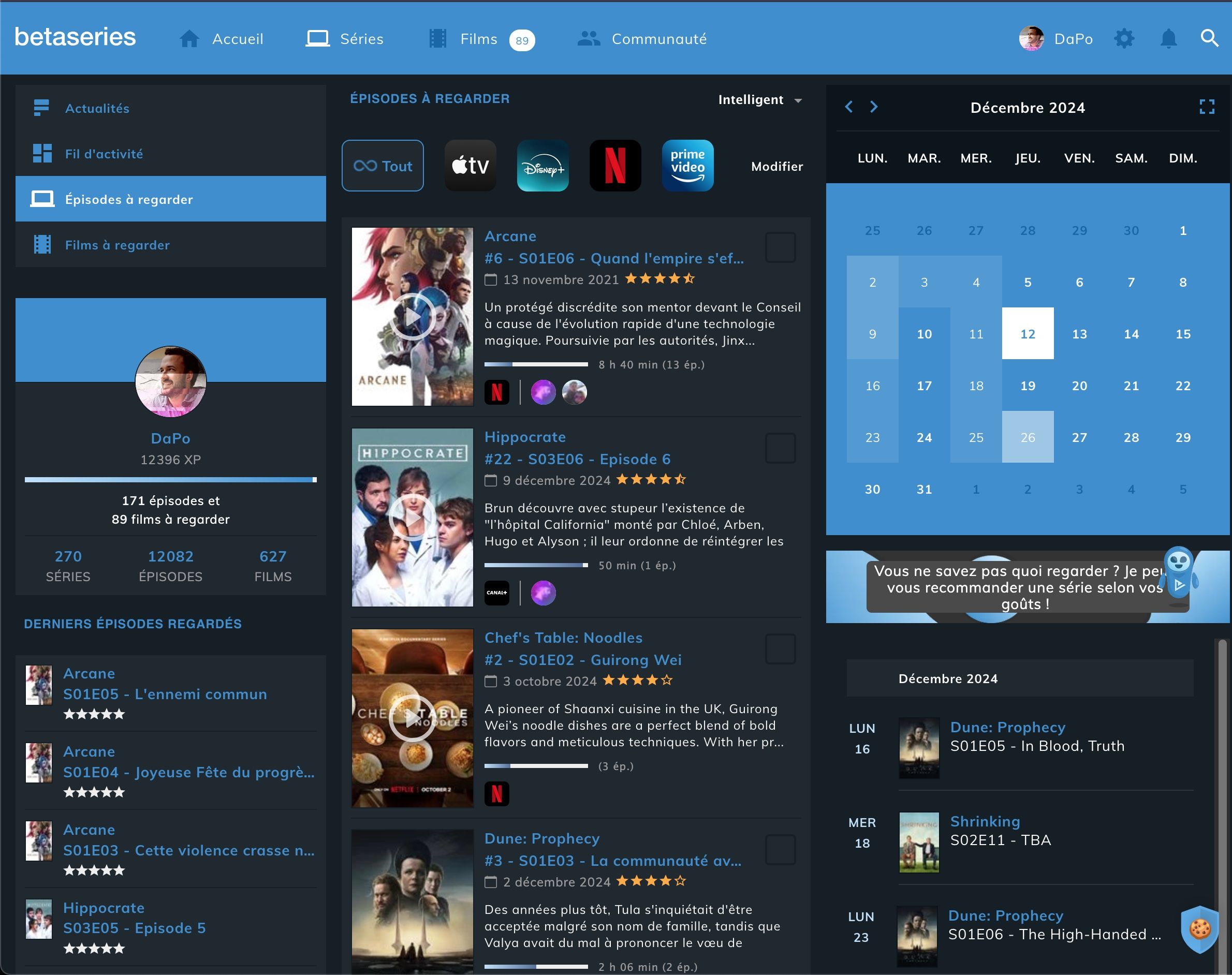
Task: Filter episodes by Disney+ icon
Action: click(x=542, y=166)
